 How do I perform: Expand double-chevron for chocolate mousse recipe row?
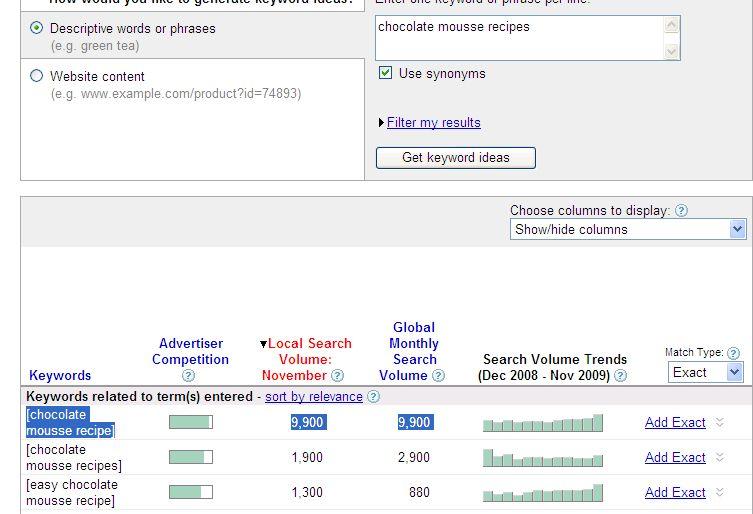coord(719,423)
